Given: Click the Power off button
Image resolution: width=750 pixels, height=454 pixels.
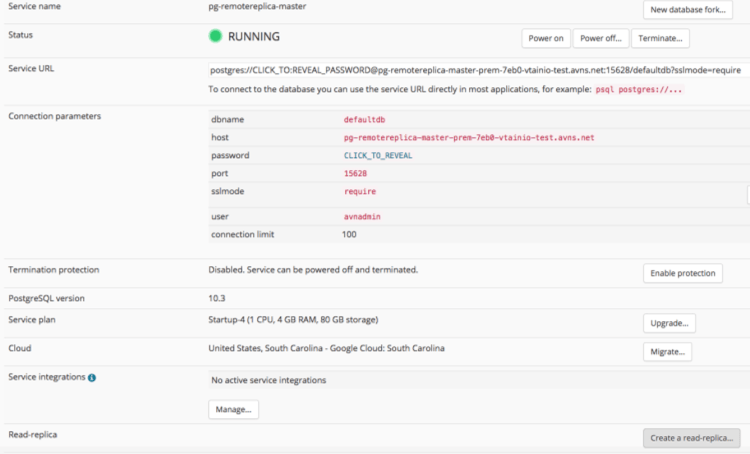Looking at the screenshot, I should (601, 38).
